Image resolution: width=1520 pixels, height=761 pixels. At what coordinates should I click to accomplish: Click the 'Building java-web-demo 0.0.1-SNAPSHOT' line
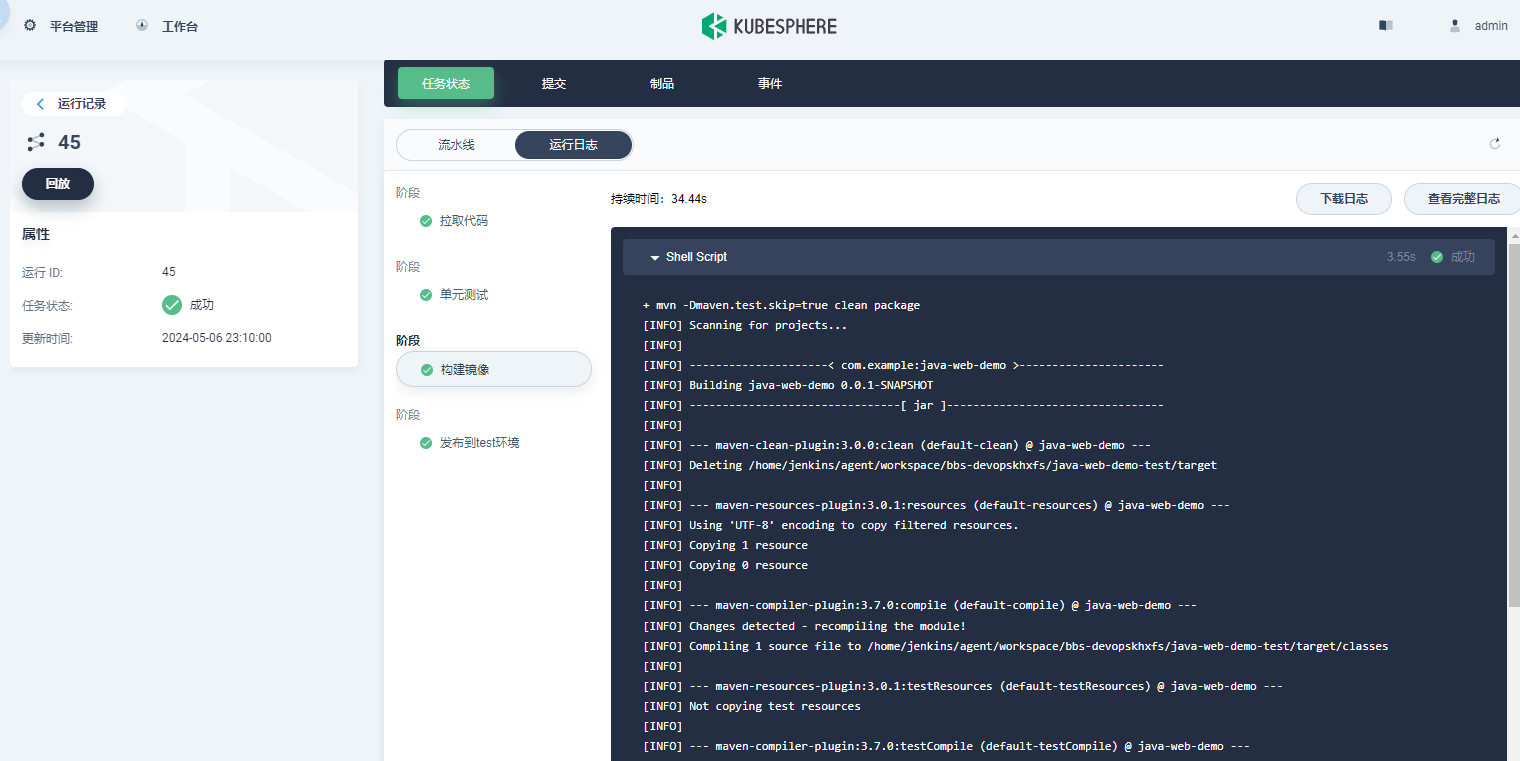coord(788,385)
